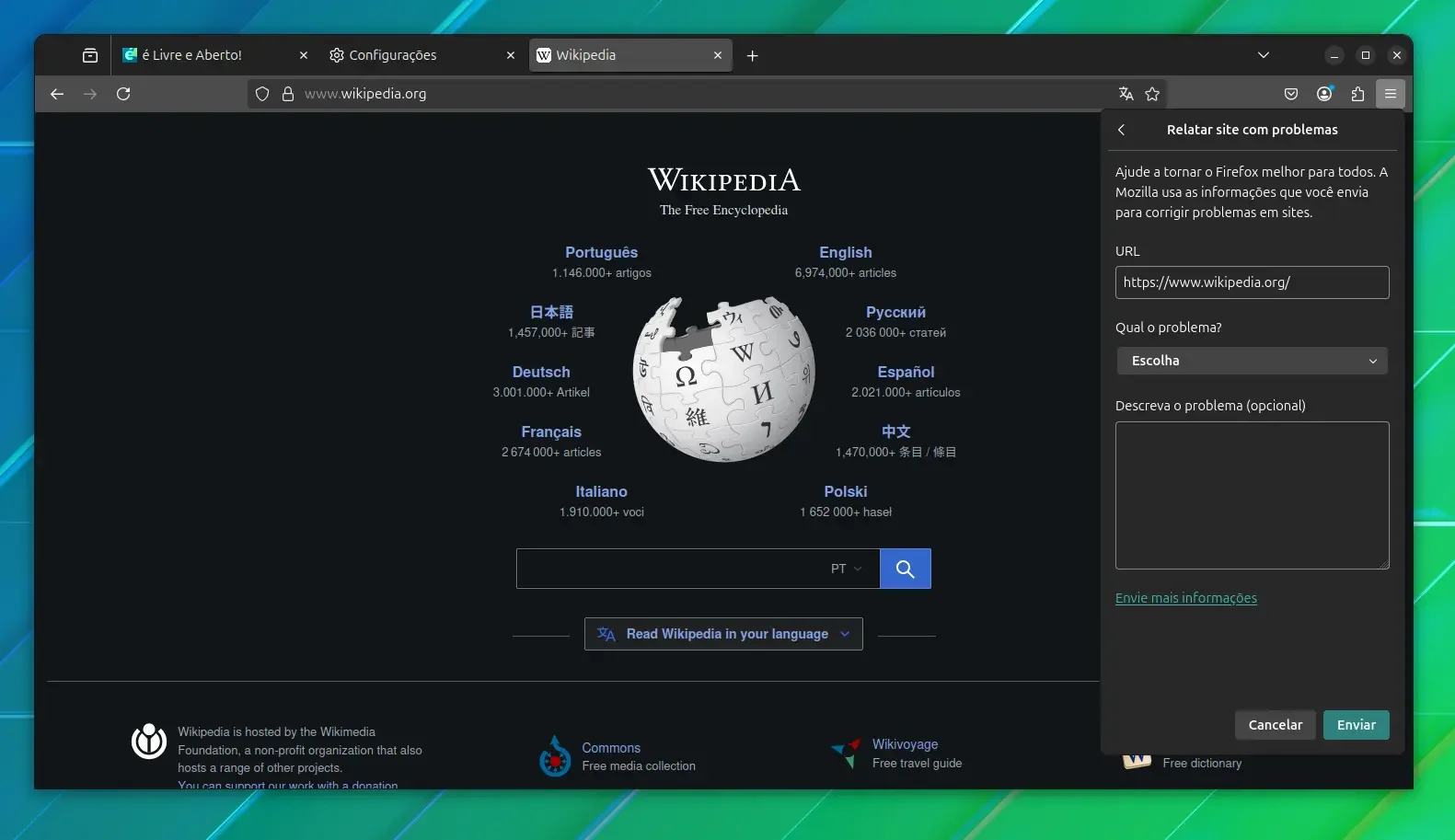1455x840 pixels.
Task: Open the Français Wikipedia link
Action: click(x=551, y=432)
